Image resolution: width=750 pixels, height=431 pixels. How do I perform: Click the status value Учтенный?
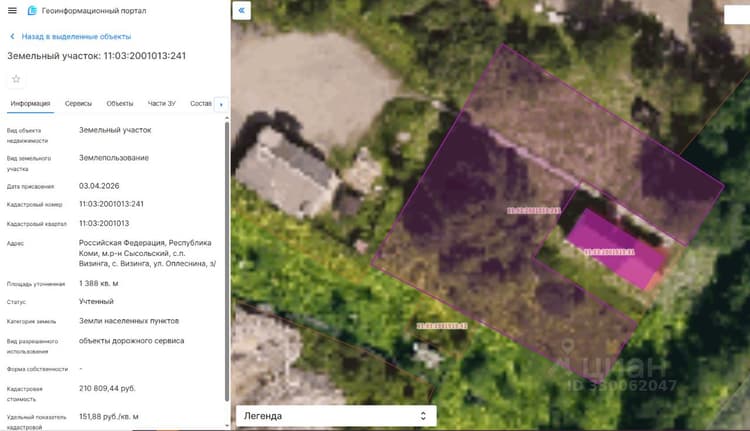96,301
